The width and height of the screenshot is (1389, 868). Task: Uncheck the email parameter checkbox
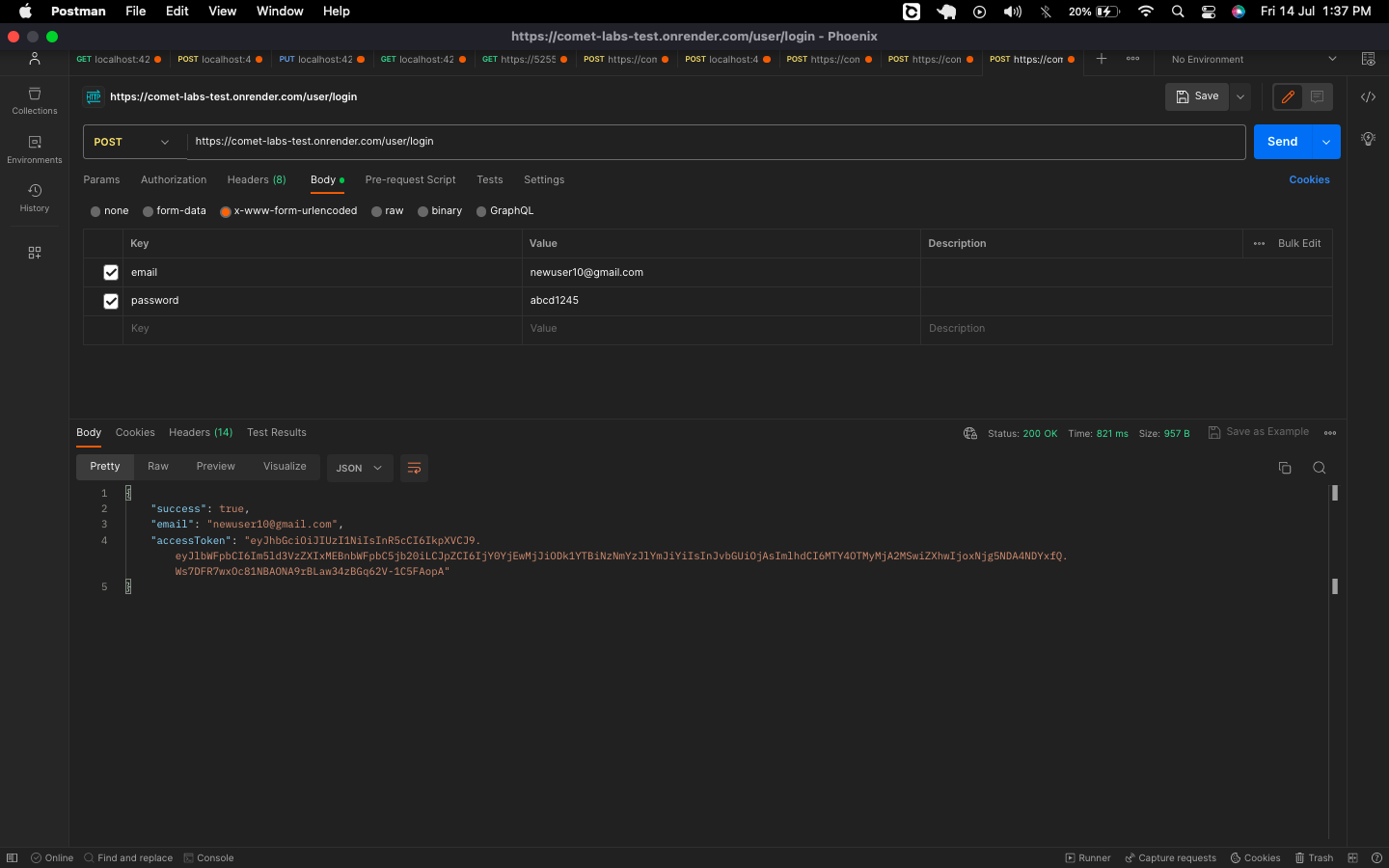(x=111, y=273)
